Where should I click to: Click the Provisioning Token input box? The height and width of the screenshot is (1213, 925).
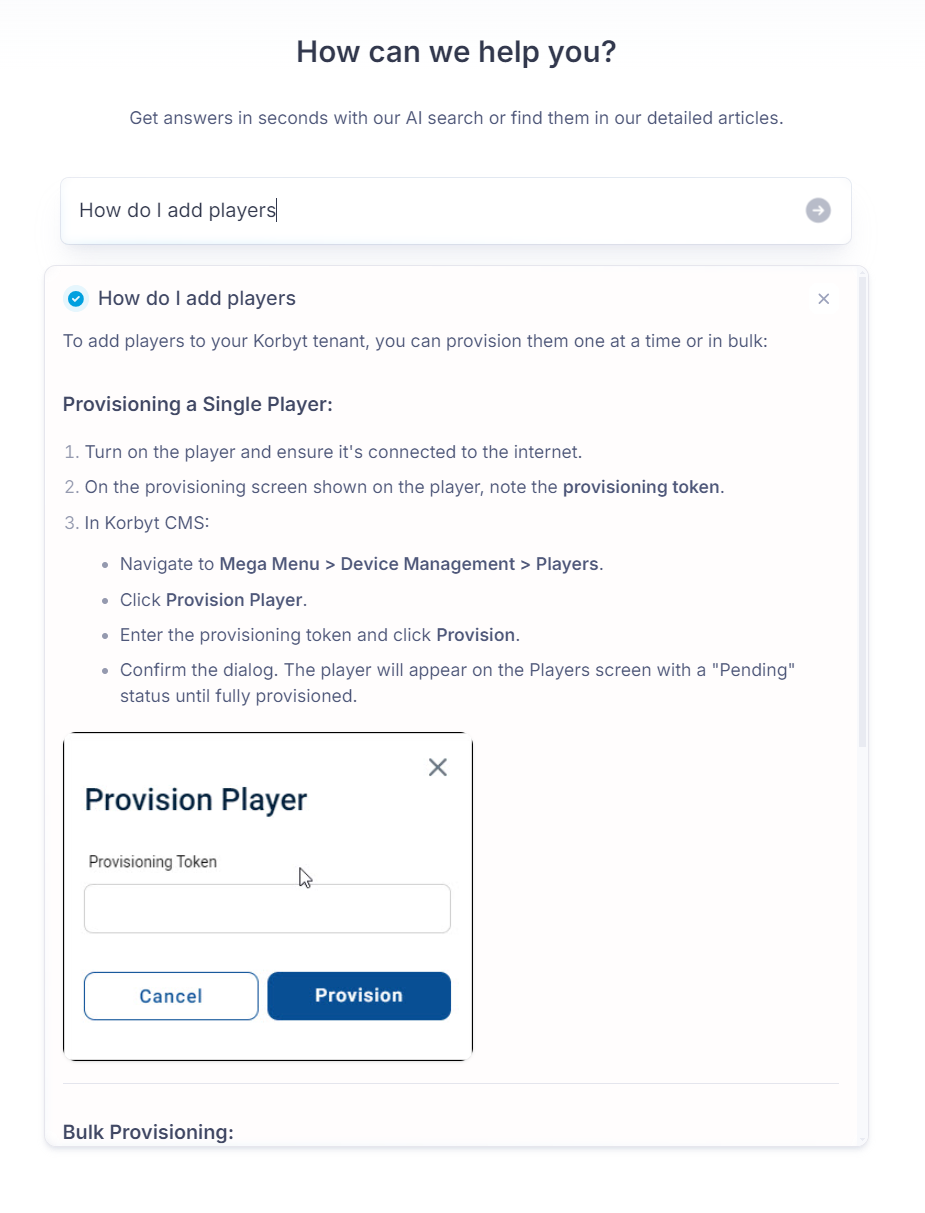coord(267,908)
